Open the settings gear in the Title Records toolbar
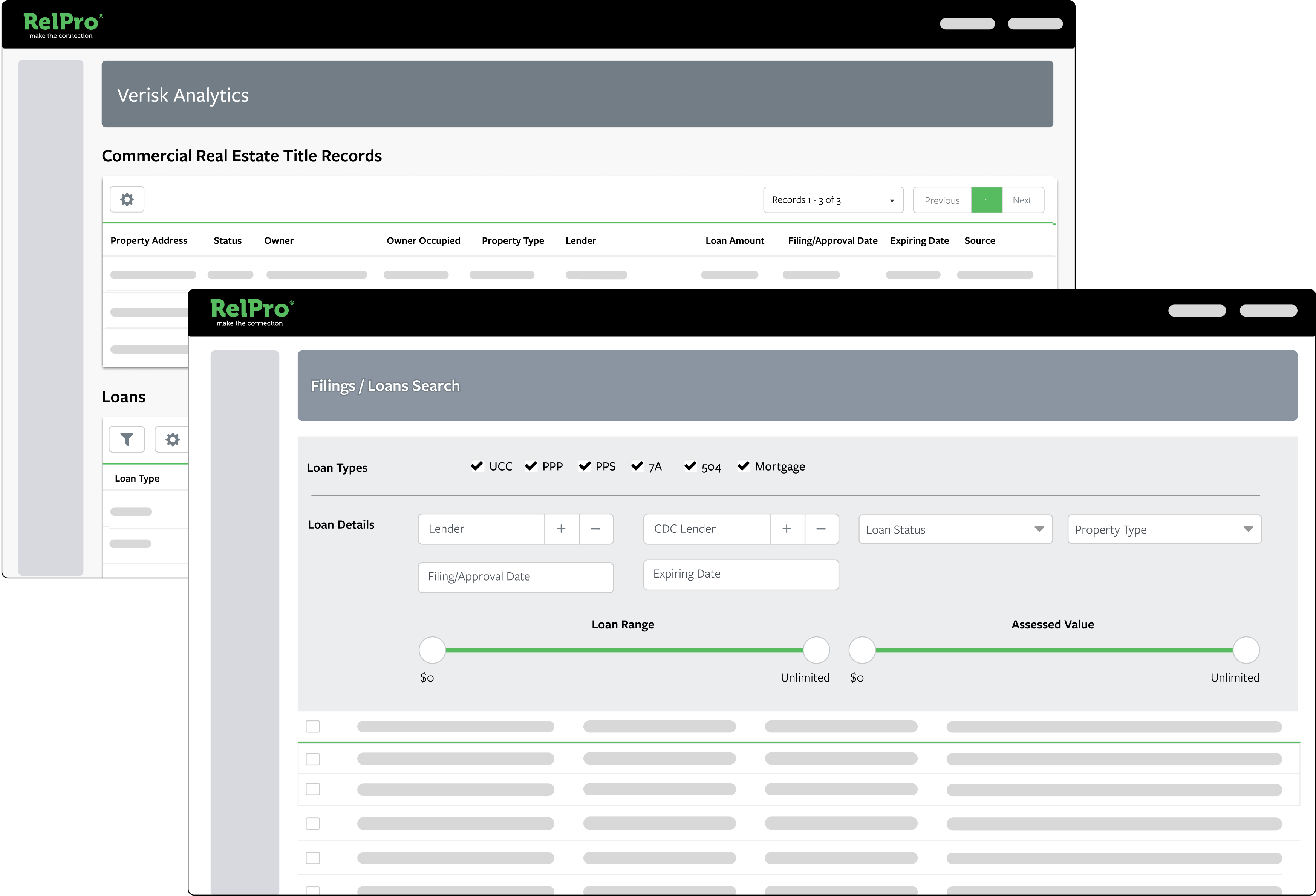This screenshot has width=1316, height=896. click(x=127, y=199)
